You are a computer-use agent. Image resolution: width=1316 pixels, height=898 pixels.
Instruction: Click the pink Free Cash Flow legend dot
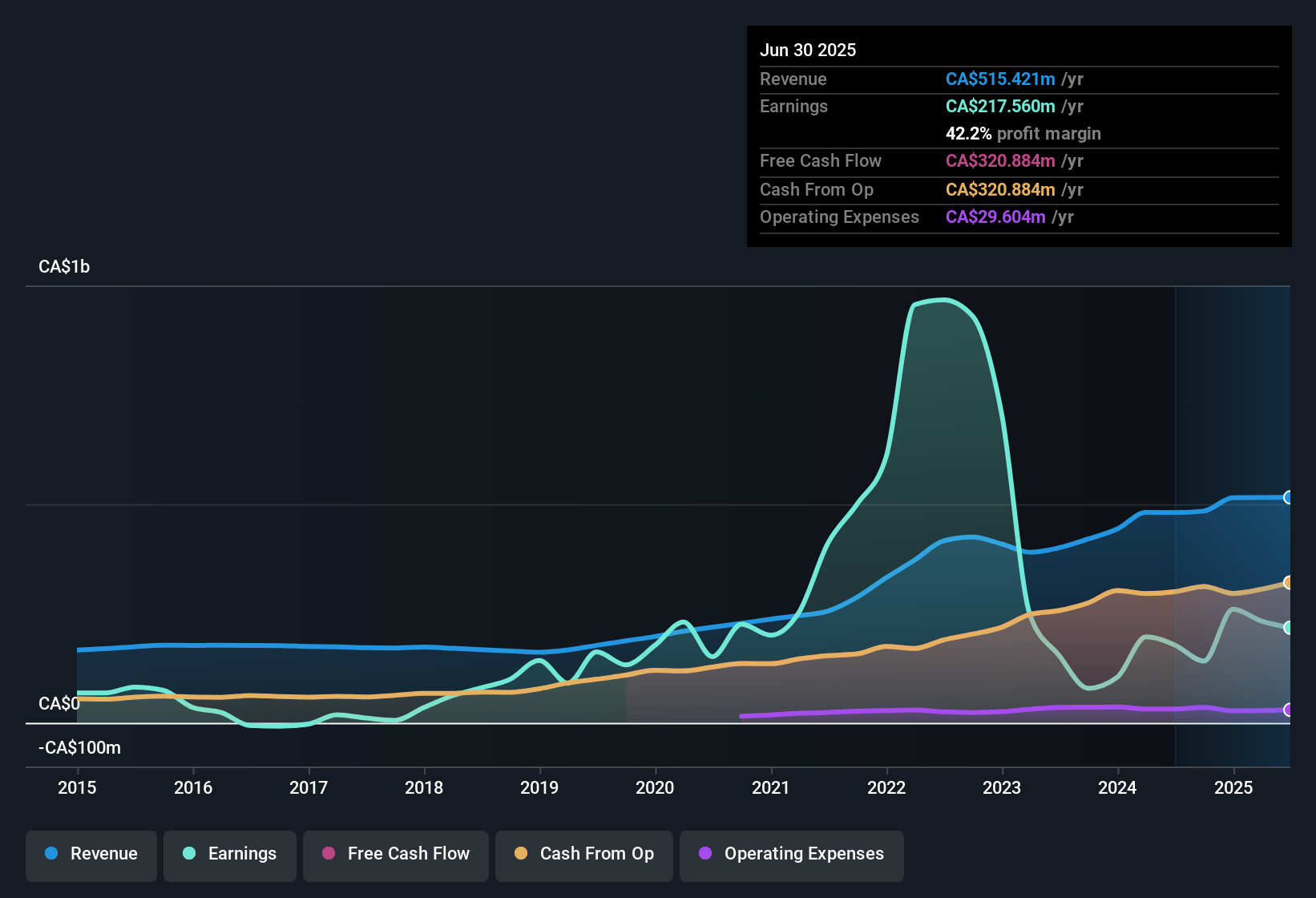329,853
